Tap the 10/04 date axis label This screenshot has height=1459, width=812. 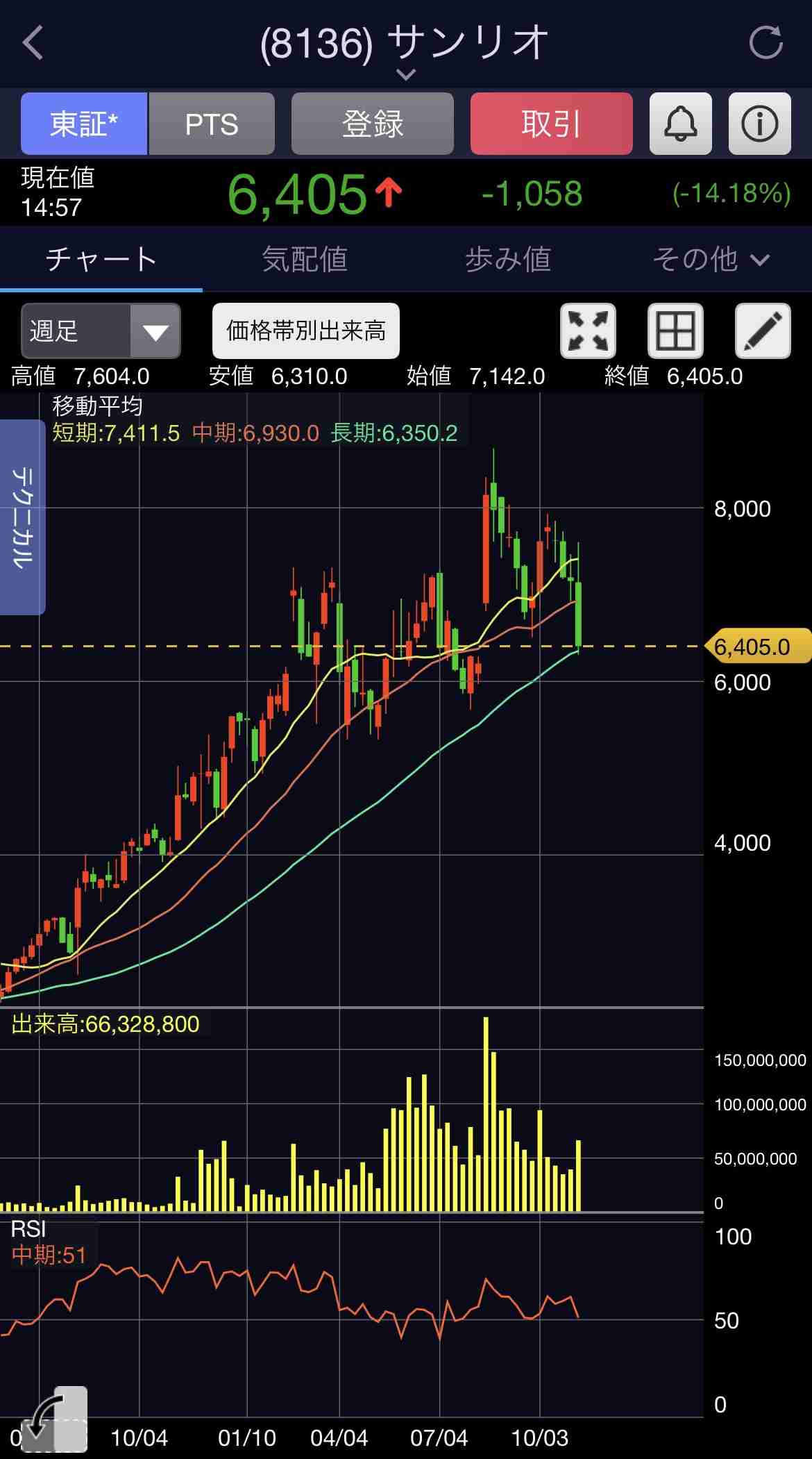pos(139,1437)
